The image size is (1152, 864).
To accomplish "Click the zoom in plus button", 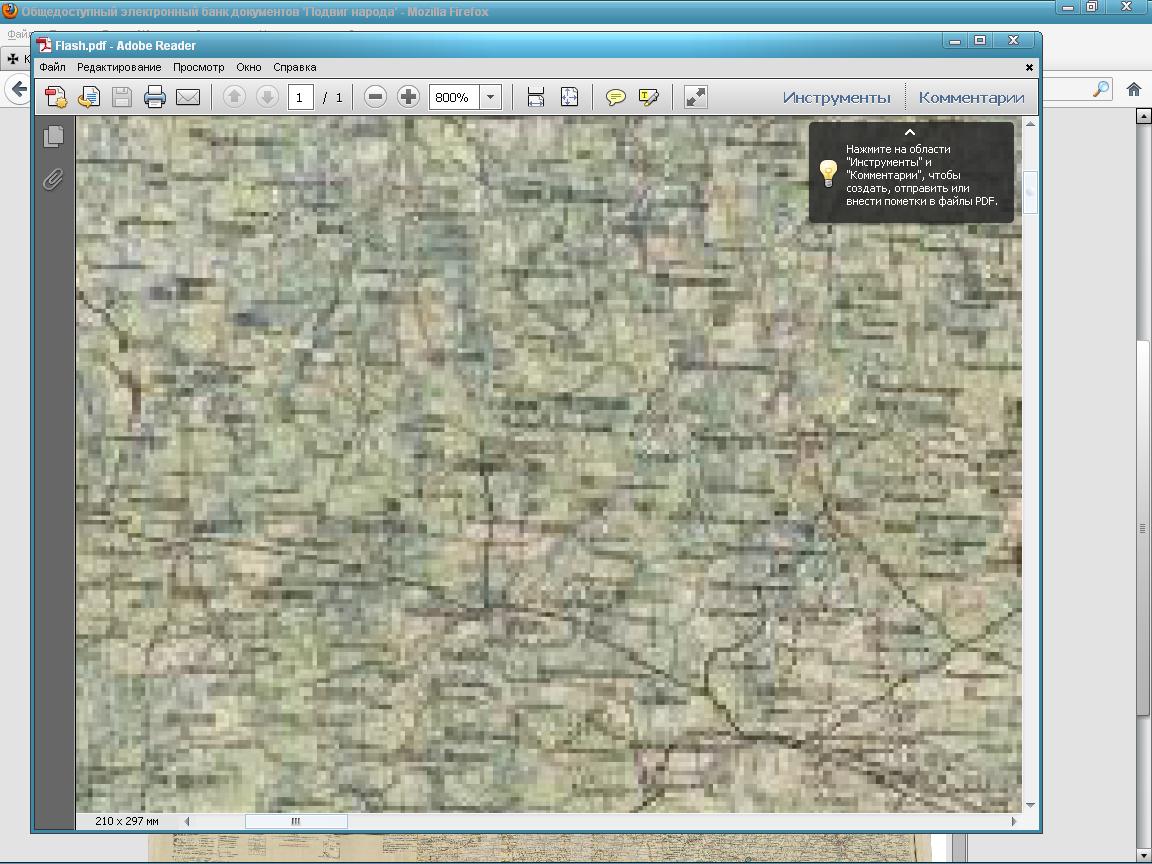I will [x=408, y=97].
